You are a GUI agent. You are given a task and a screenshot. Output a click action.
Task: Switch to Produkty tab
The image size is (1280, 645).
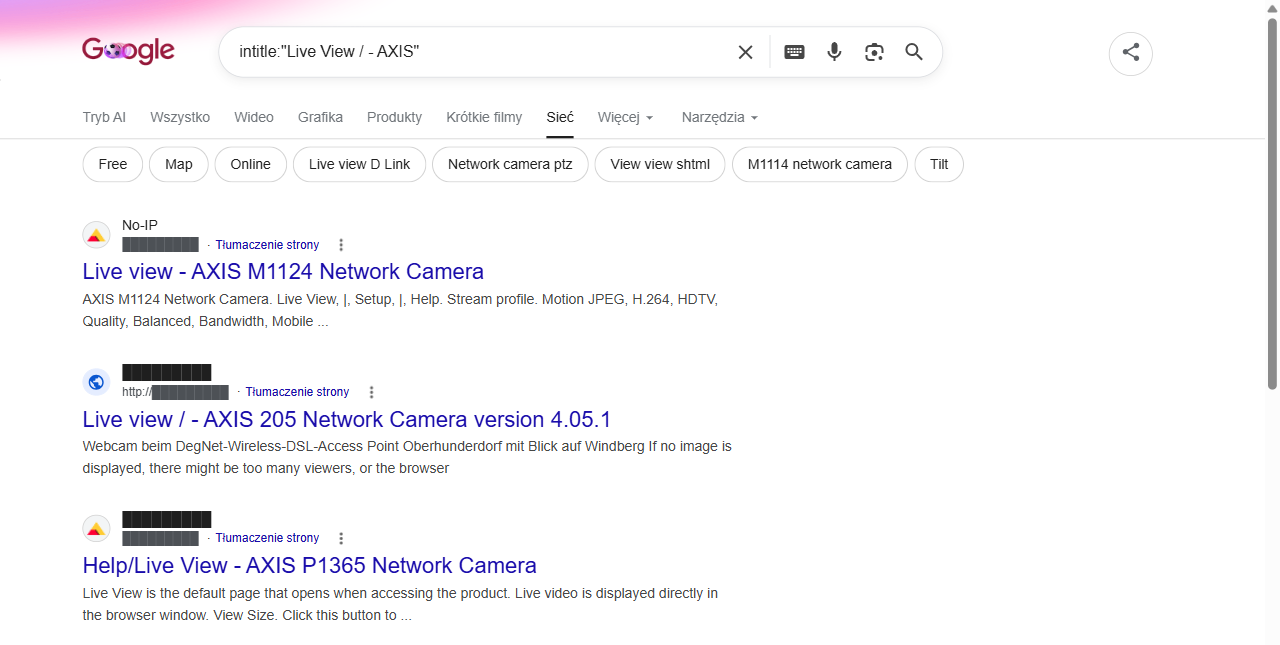(394, 117)
